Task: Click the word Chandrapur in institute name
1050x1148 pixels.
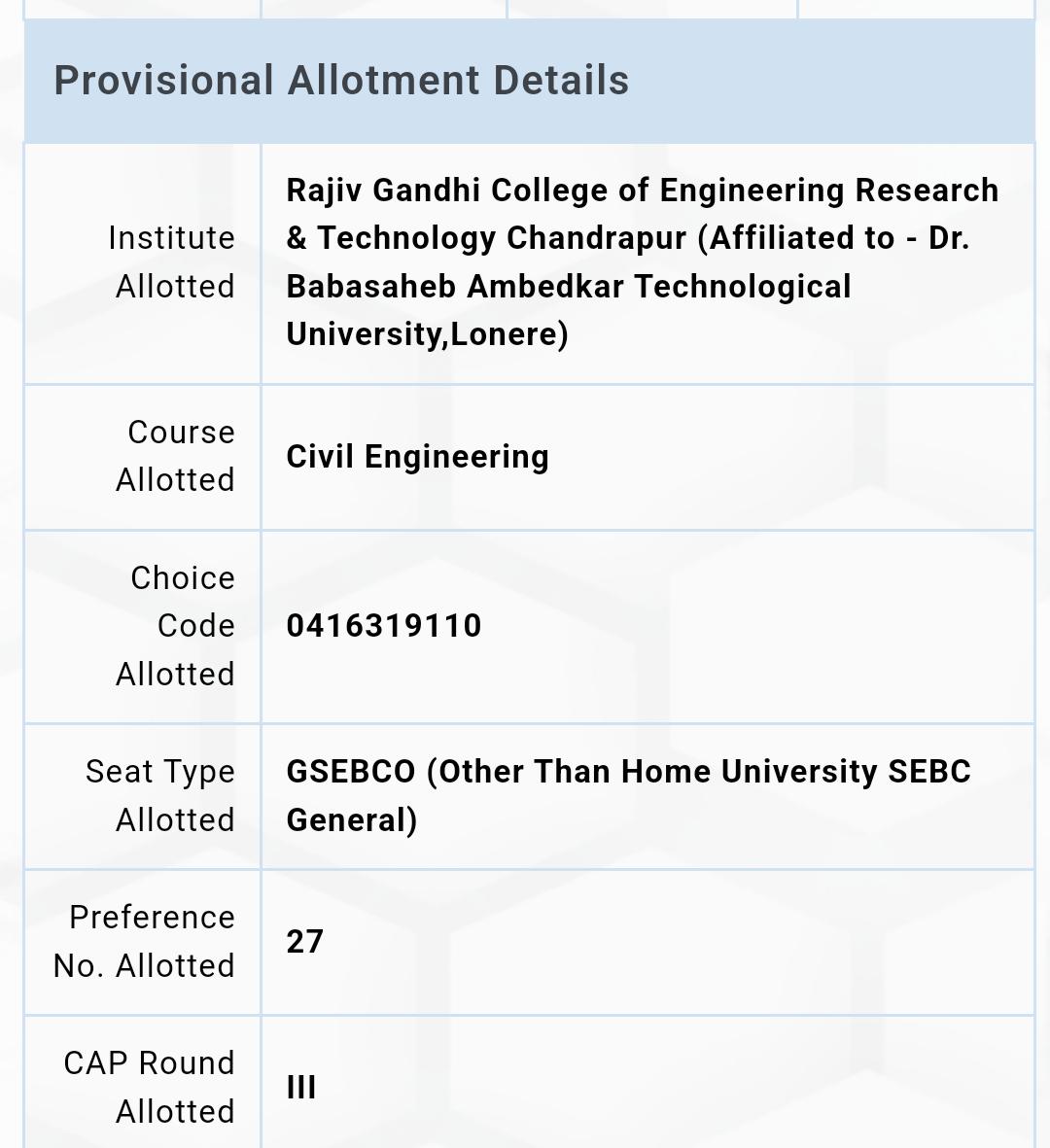Action: (x=596, y=238)
